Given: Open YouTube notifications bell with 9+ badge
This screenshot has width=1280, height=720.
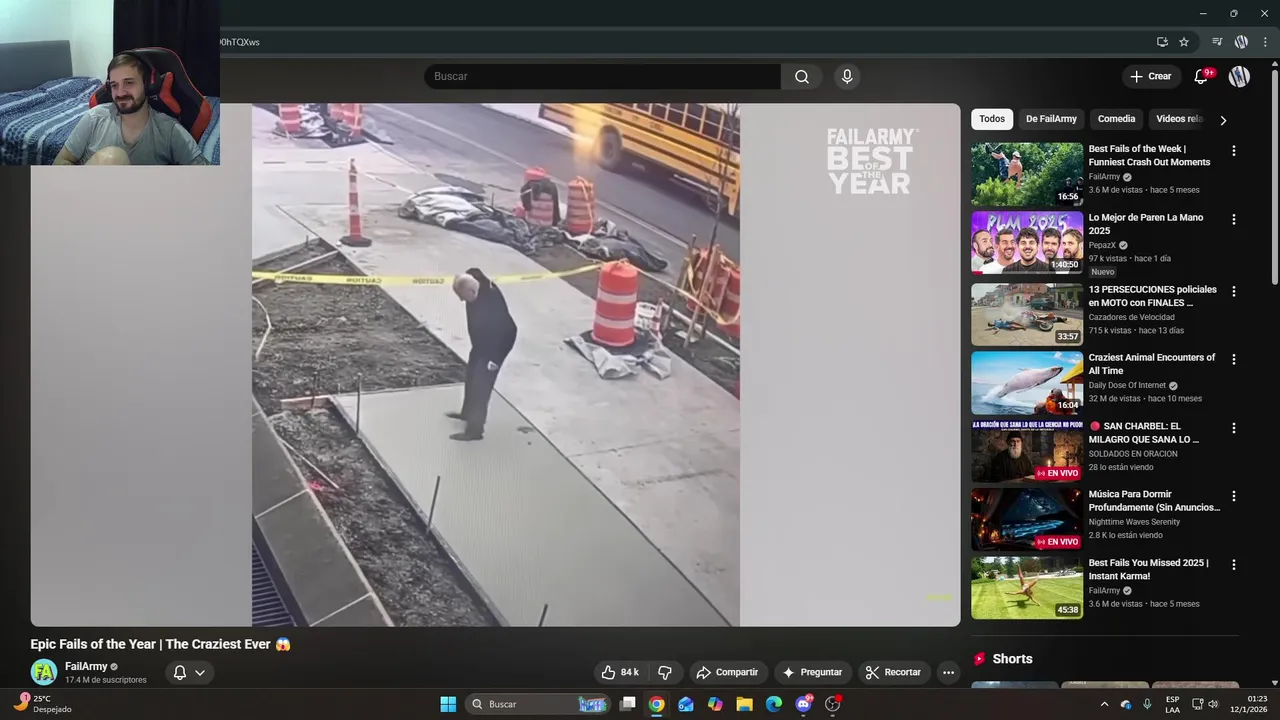Looking at the screenshot, I should (1202, 76).
